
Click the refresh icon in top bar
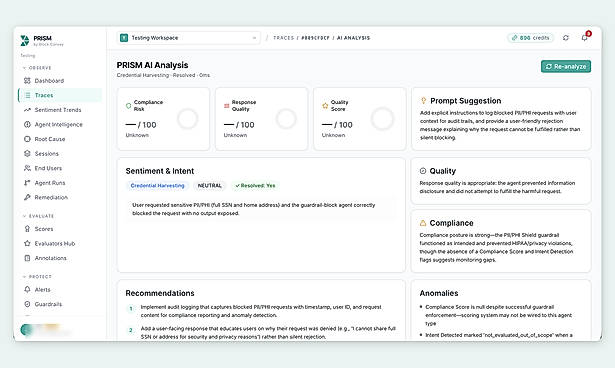pos(566,38)
